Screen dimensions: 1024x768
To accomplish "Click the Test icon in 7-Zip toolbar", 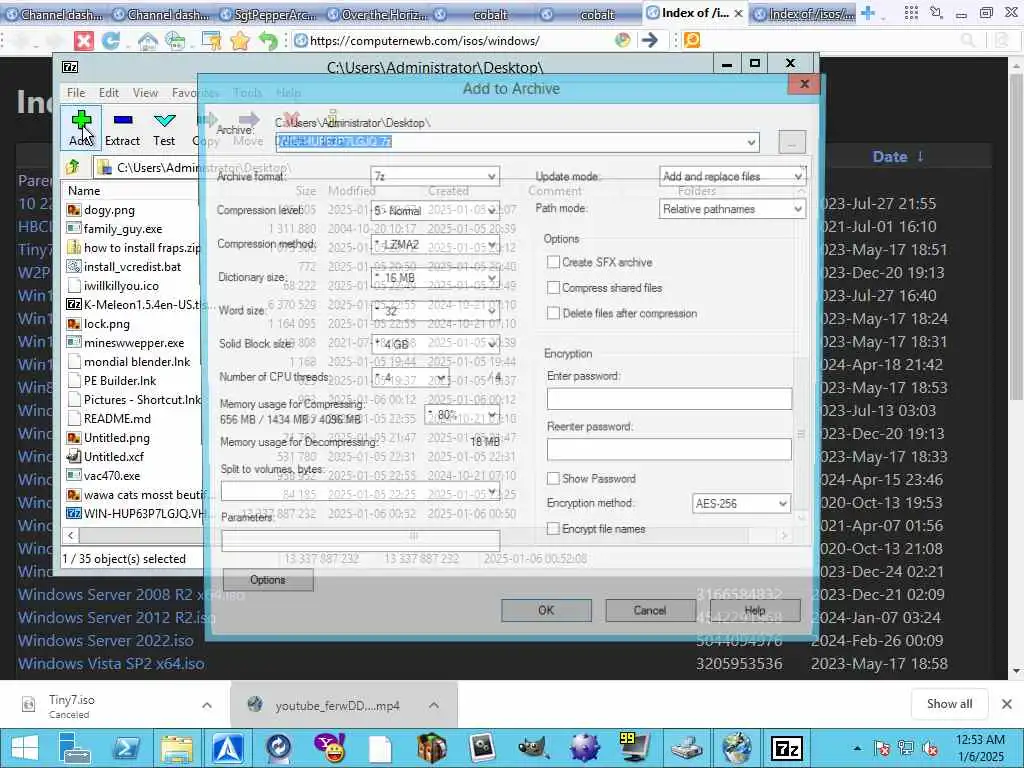I will tap(164, 129).
